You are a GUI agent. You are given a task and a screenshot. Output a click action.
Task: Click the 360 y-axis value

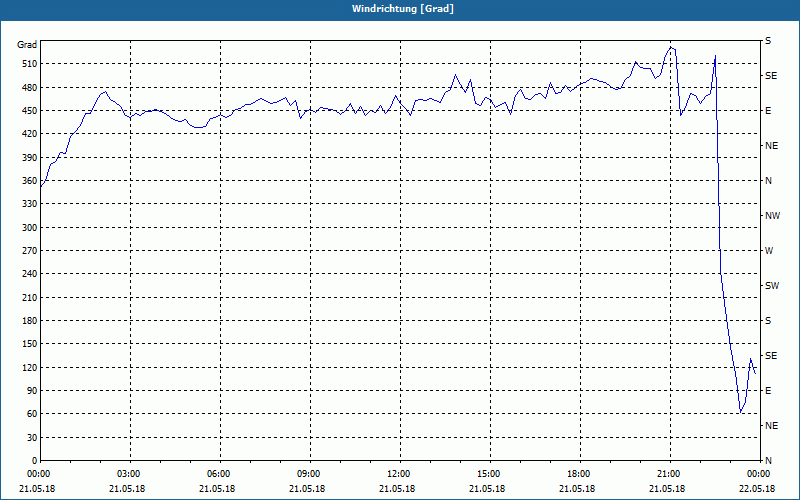click(x=30, y=181)
